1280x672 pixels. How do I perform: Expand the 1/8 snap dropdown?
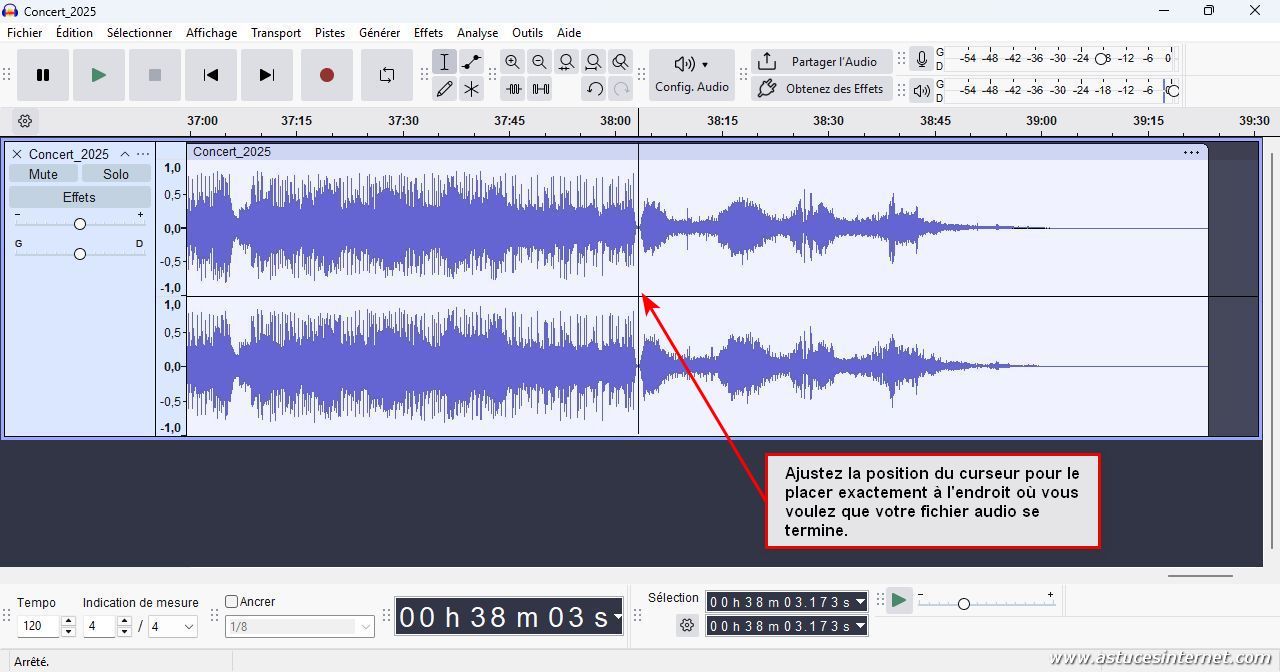[365, 627]
